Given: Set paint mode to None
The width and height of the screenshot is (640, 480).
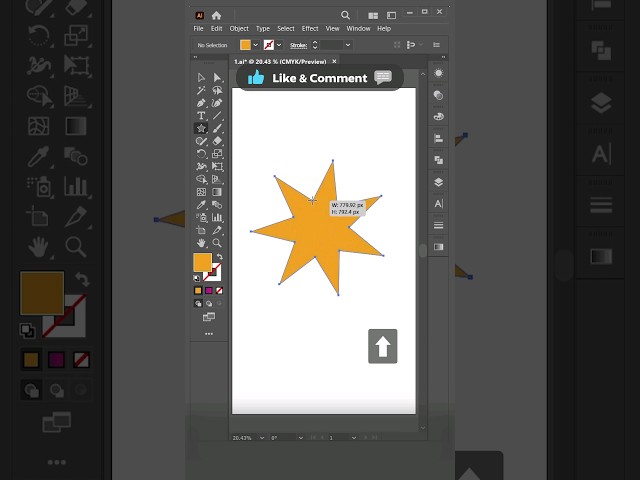Looking at the screenshot, I should pos(219,291).
